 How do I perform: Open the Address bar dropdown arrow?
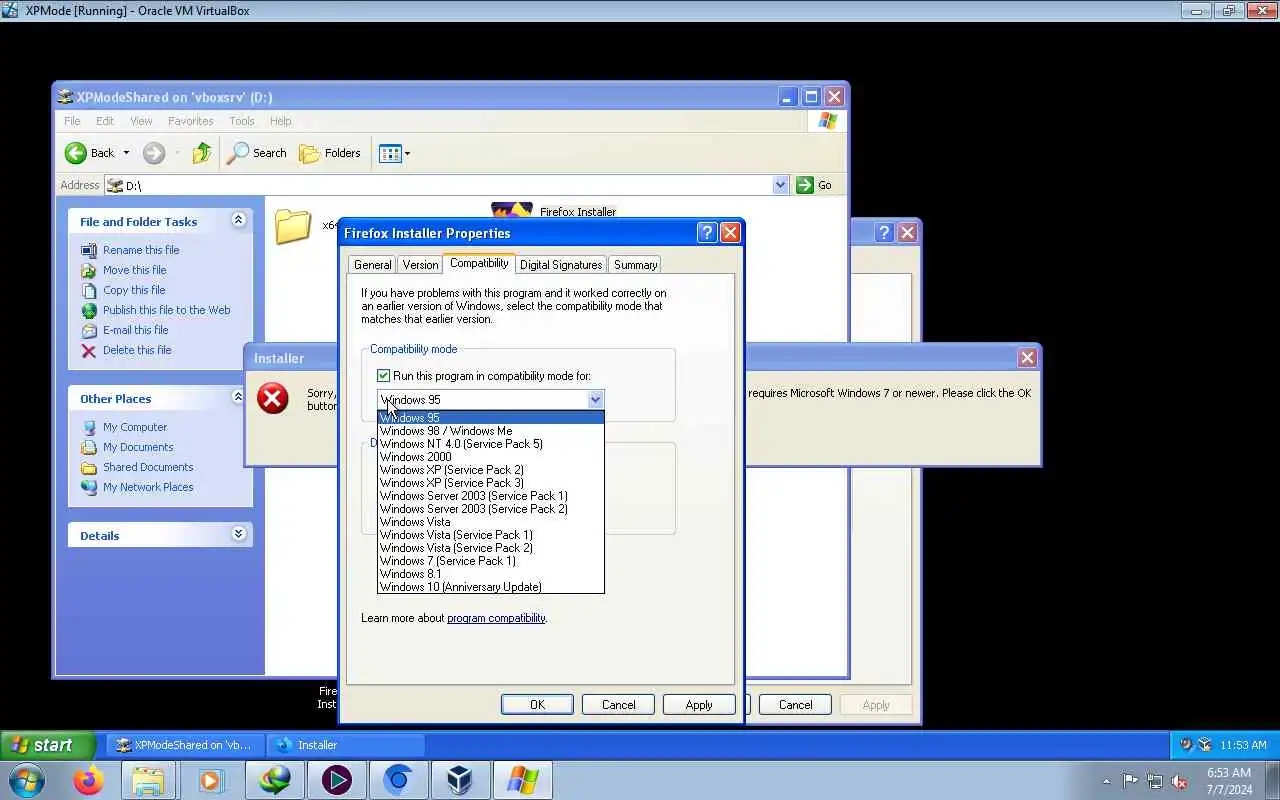(x=781, y=185)
